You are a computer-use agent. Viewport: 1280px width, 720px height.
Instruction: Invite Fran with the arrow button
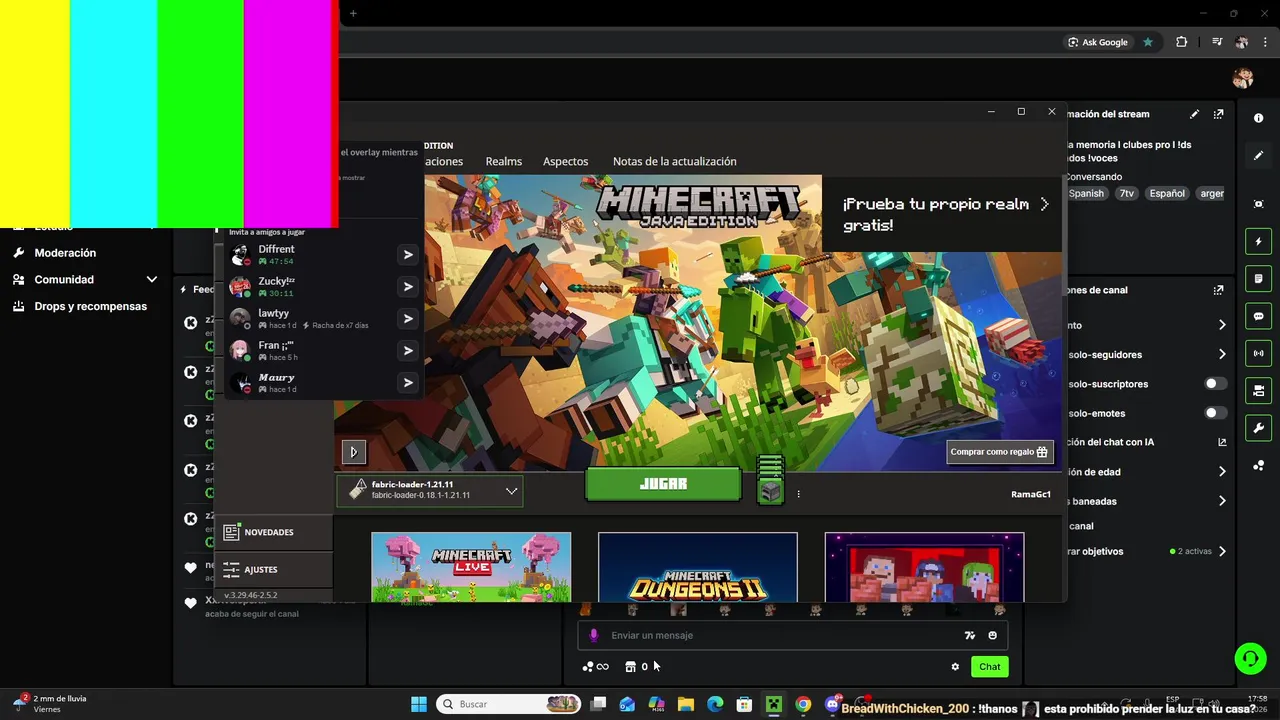[x=408, y=351]
